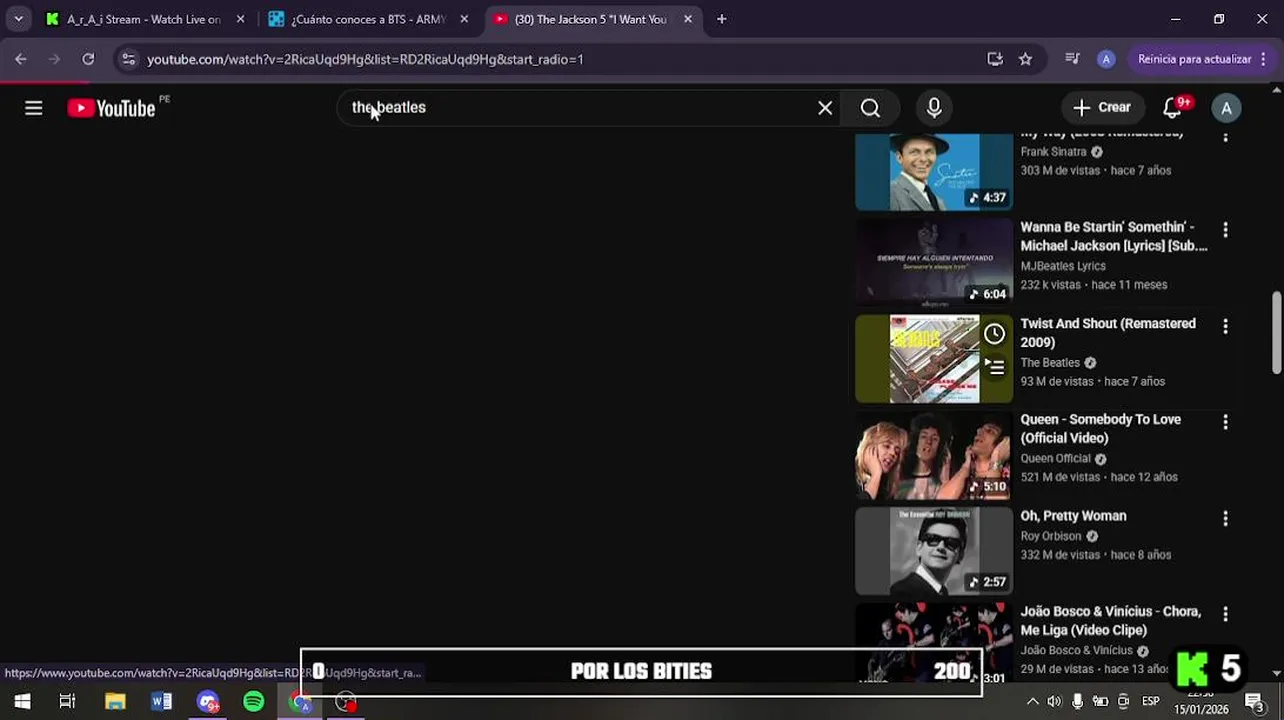Open the Roy Orbison video thumbnail
The height and width of the screenshot is (720, 1284).
934,551
